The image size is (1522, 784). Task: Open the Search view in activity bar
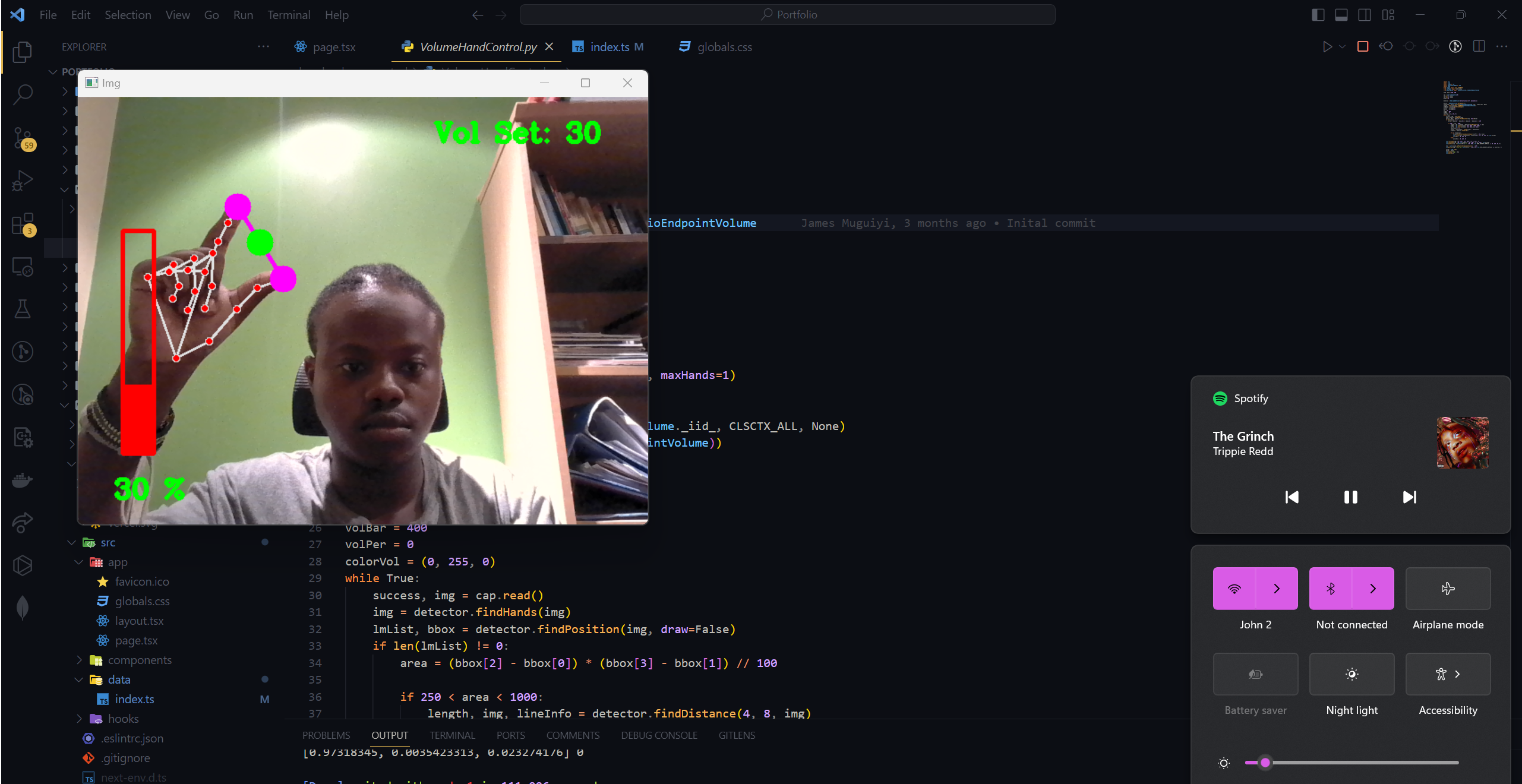click(x=23, y=94)
